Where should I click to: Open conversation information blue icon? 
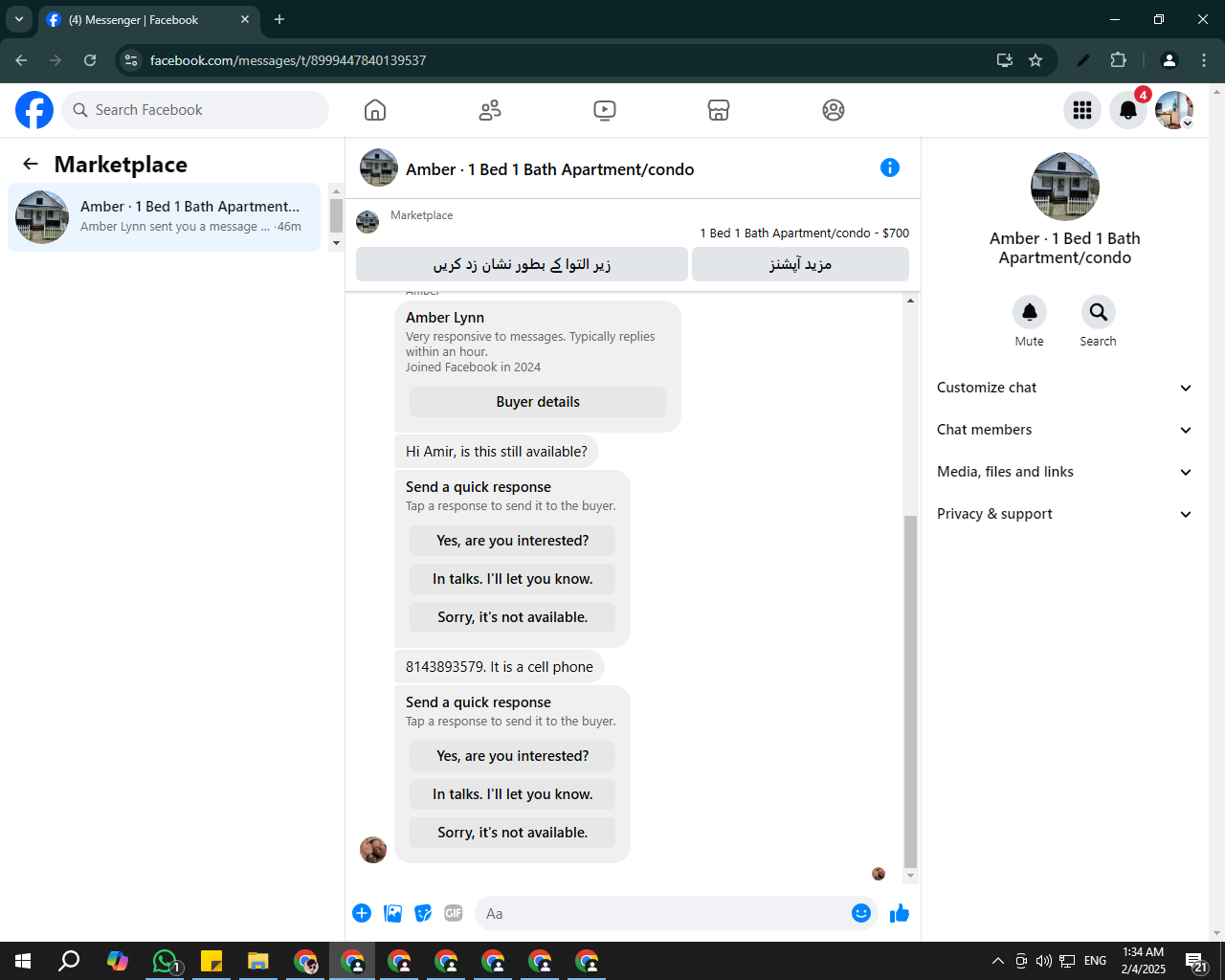890,167
